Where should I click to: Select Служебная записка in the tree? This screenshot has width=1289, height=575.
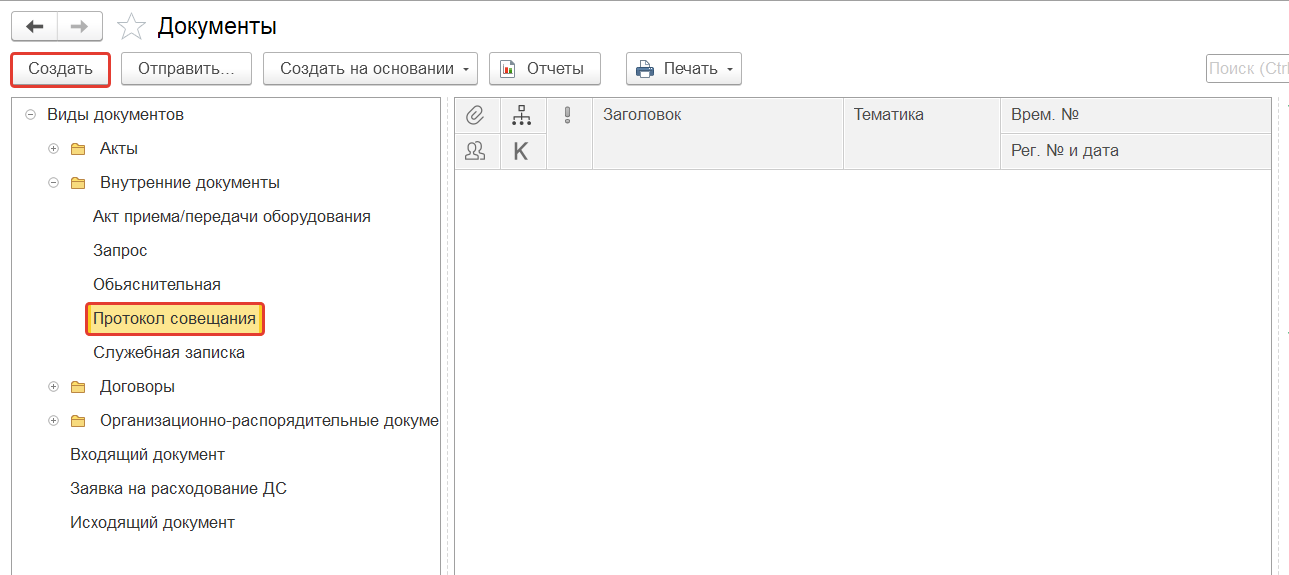click(x=169, y=353)
